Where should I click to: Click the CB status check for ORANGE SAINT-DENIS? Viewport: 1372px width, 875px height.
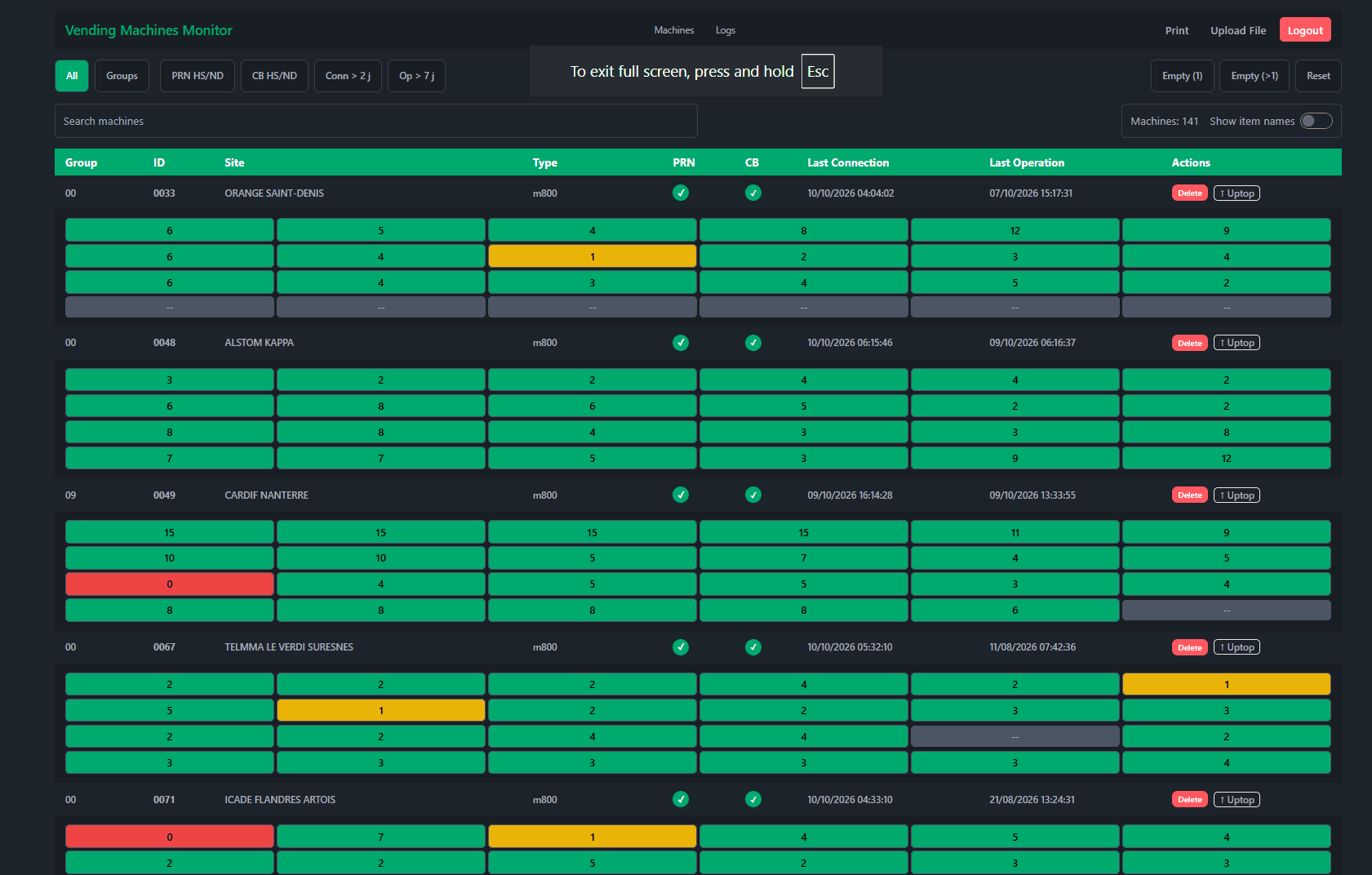pos(753,193)
